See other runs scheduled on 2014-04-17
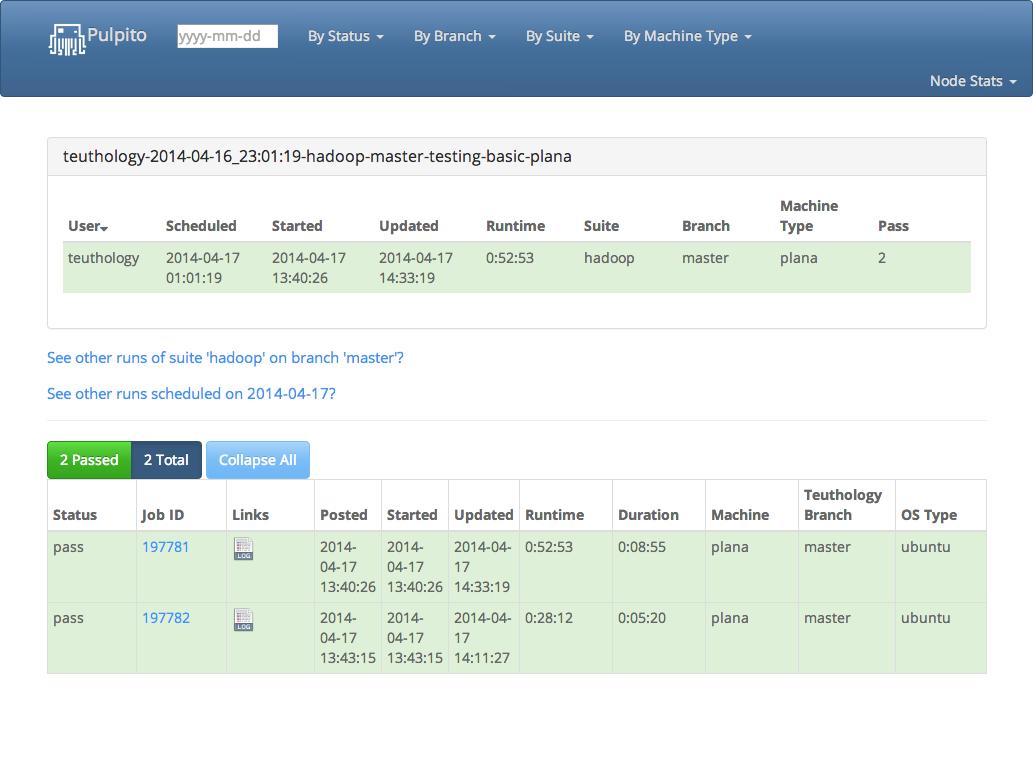 pyautogui.click(x=191, y=394)
